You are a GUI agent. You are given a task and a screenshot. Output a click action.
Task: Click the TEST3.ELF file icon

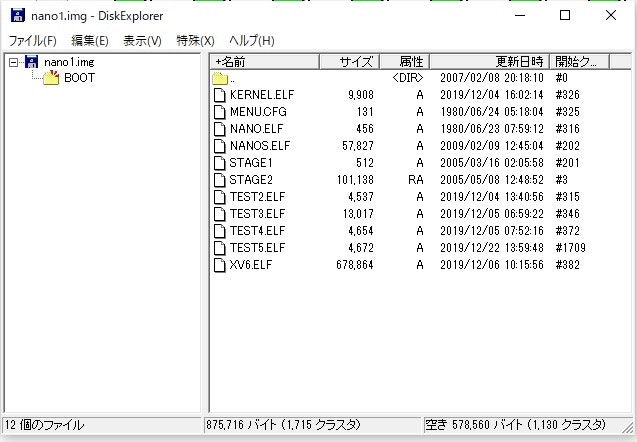coord(219,214)
